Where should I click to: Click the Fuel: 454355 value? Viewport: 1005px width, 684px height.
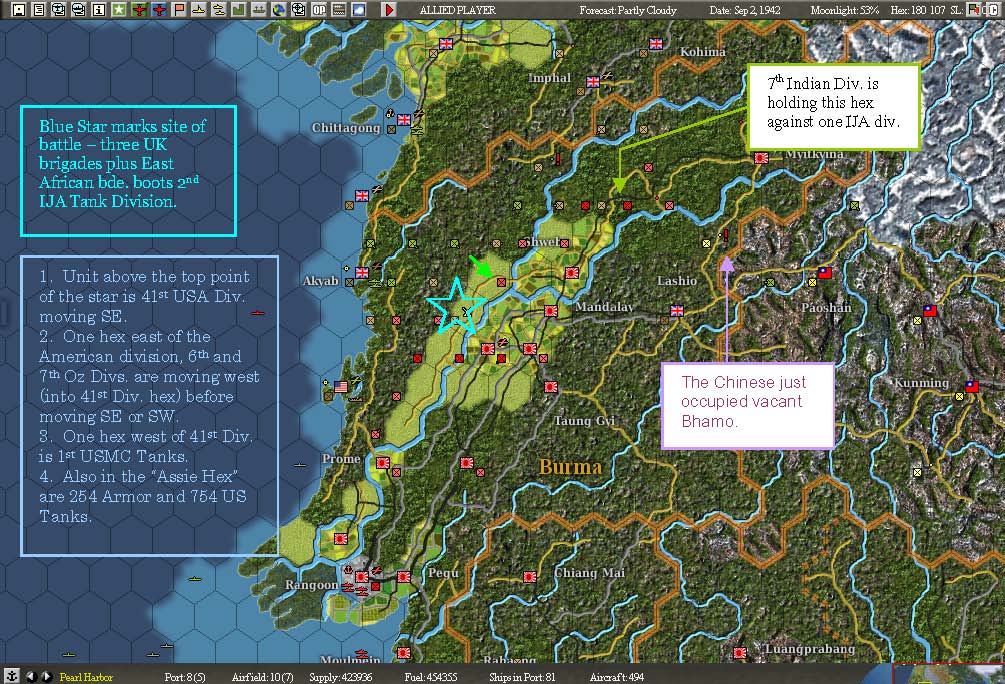[x=431, y=677]
